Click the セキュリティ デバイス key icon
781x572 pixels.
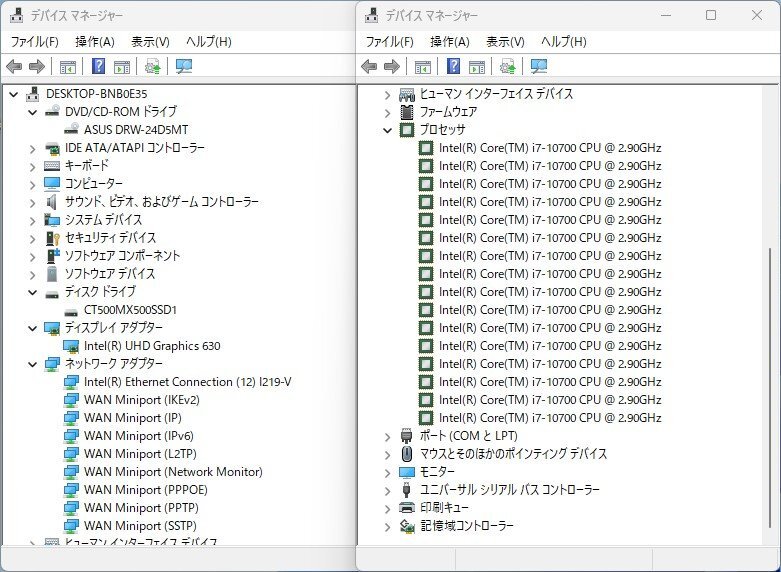click(x=52, y=238)
